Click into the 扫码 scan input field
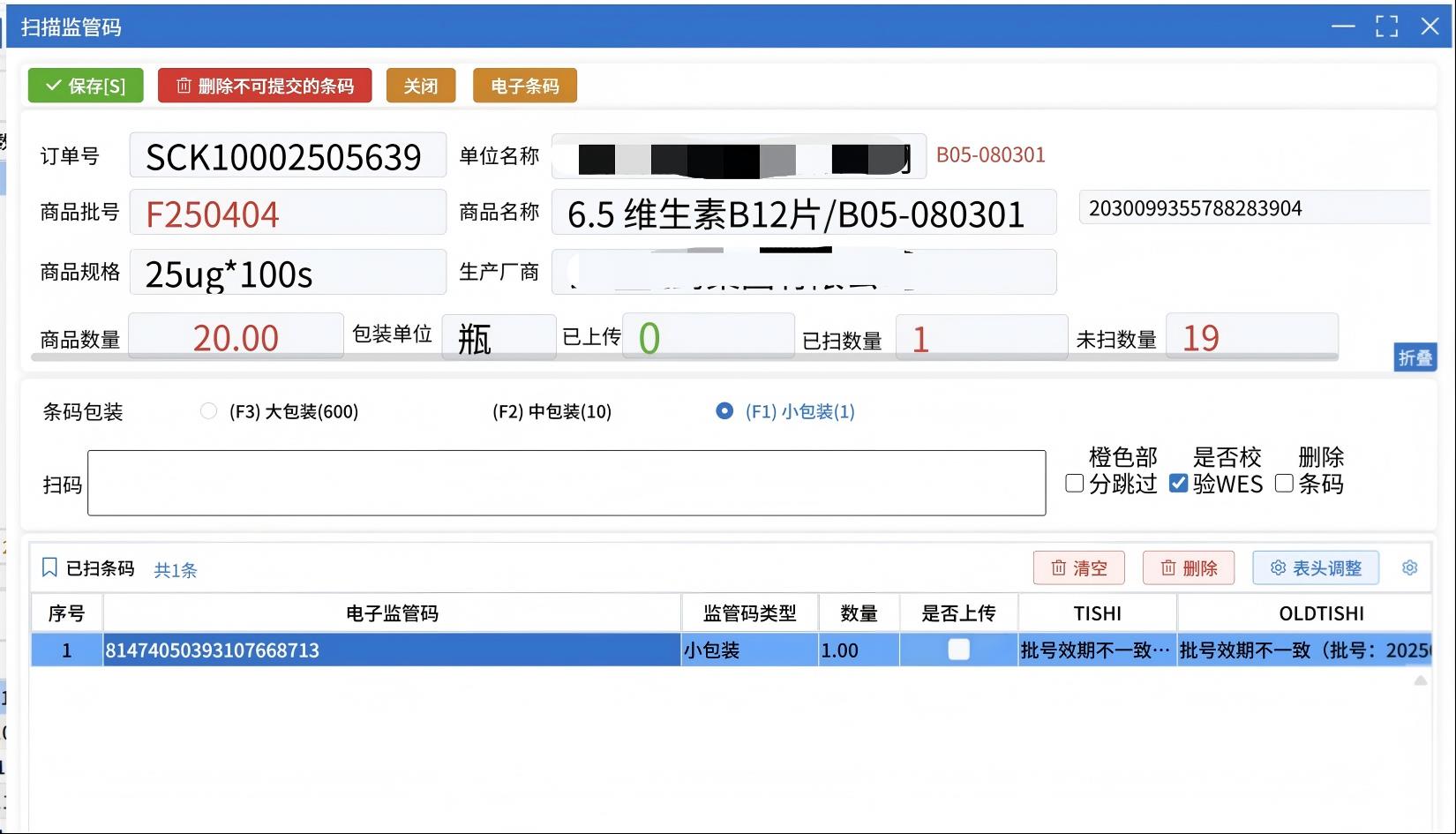Viewport: 1456px width, 834px height. 566,483
